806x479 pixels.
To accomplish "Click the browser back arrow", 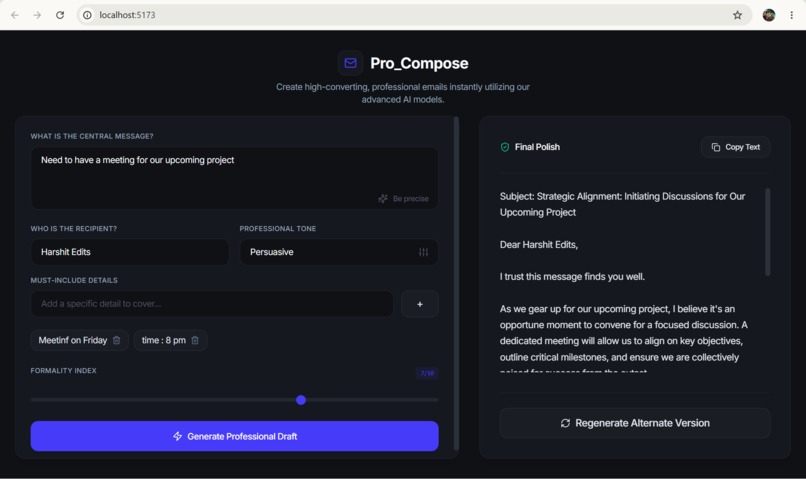I will [15, 15].
